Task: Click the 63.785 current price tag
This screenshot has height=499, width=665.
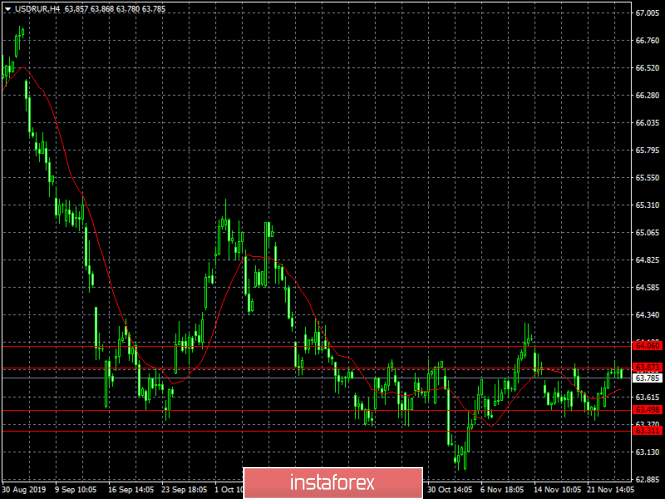Action: pos(645,379)
